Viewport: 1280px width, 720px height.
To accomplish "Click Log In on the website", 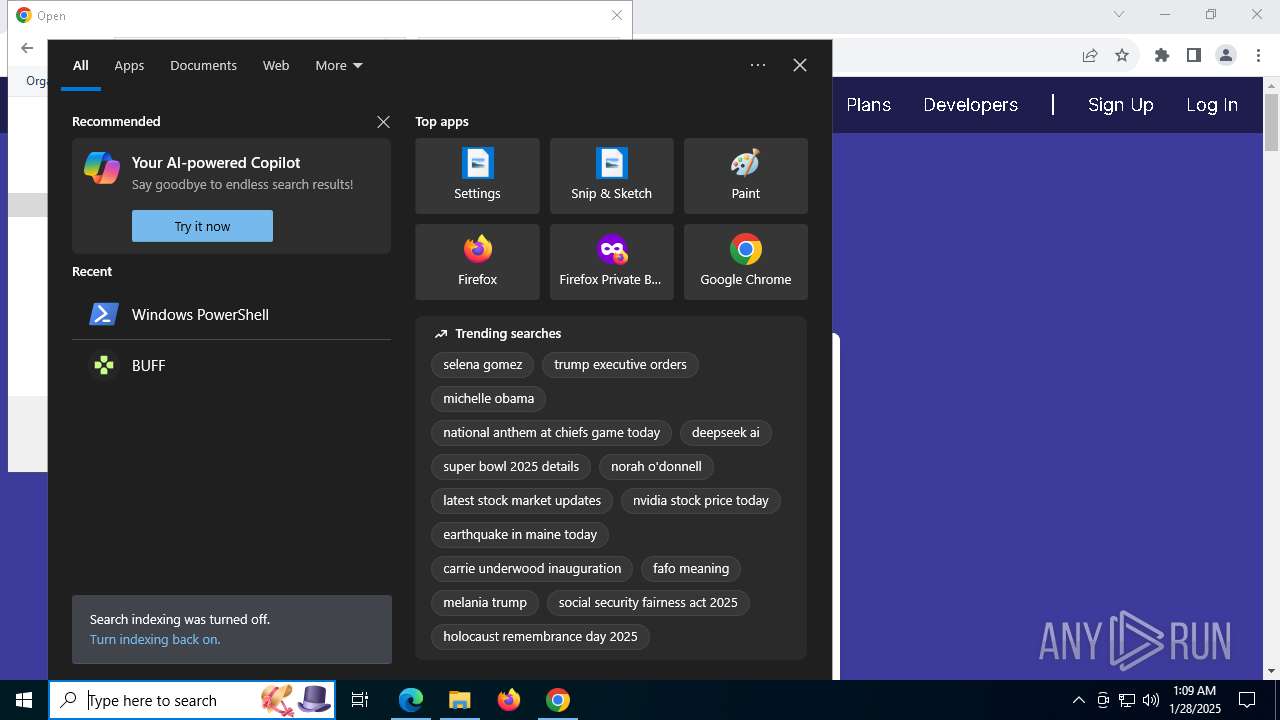I will 1212,105.
